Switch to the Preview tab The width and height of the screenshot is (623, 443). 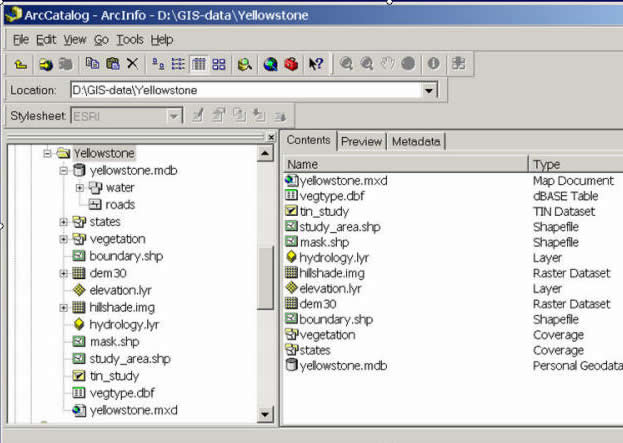[x=361, y=141]
